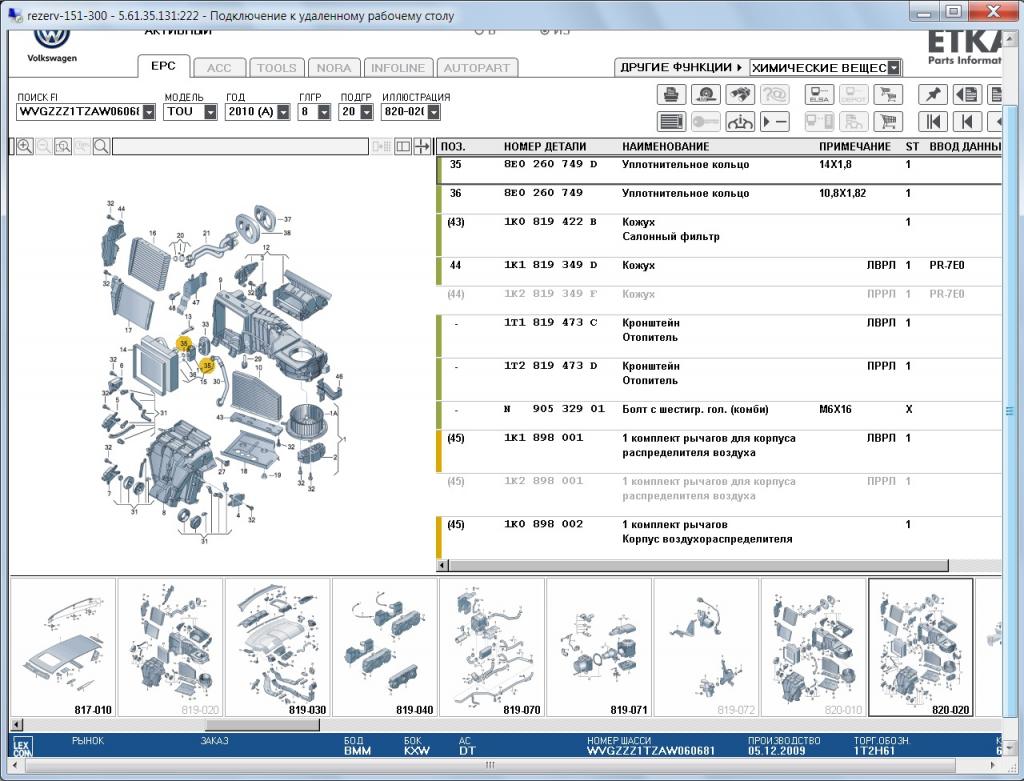Image resolution: width=1024 pixels, height=781 pixels.
Task: Click the left-arrow document icon
Action: [967, 95]
